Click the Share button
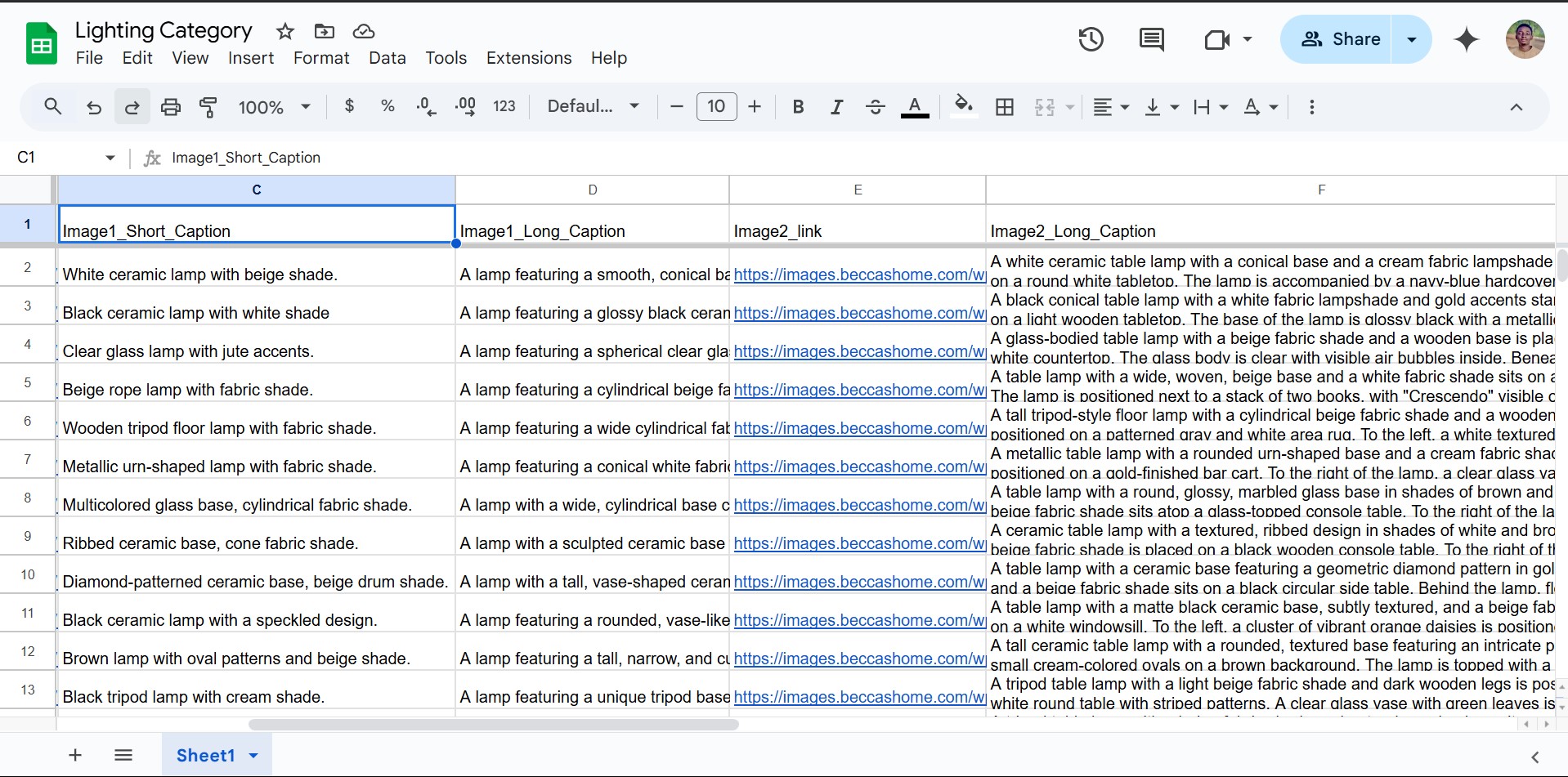The image size is (1568, 777). (x=1340, y=39)
